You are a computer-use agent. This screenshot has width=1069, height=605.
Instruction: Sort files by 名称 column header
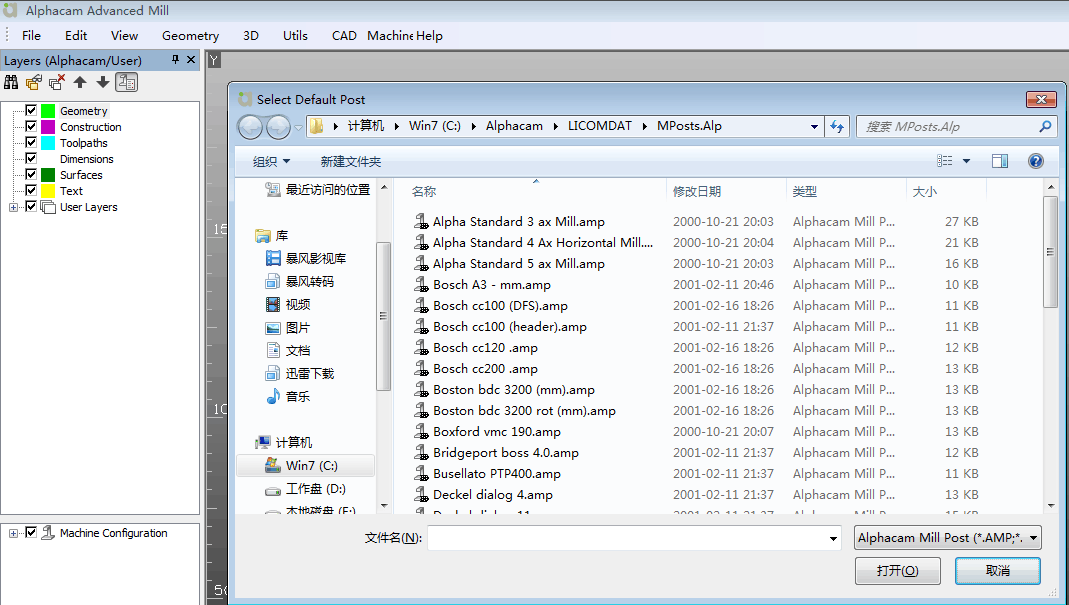537,192
